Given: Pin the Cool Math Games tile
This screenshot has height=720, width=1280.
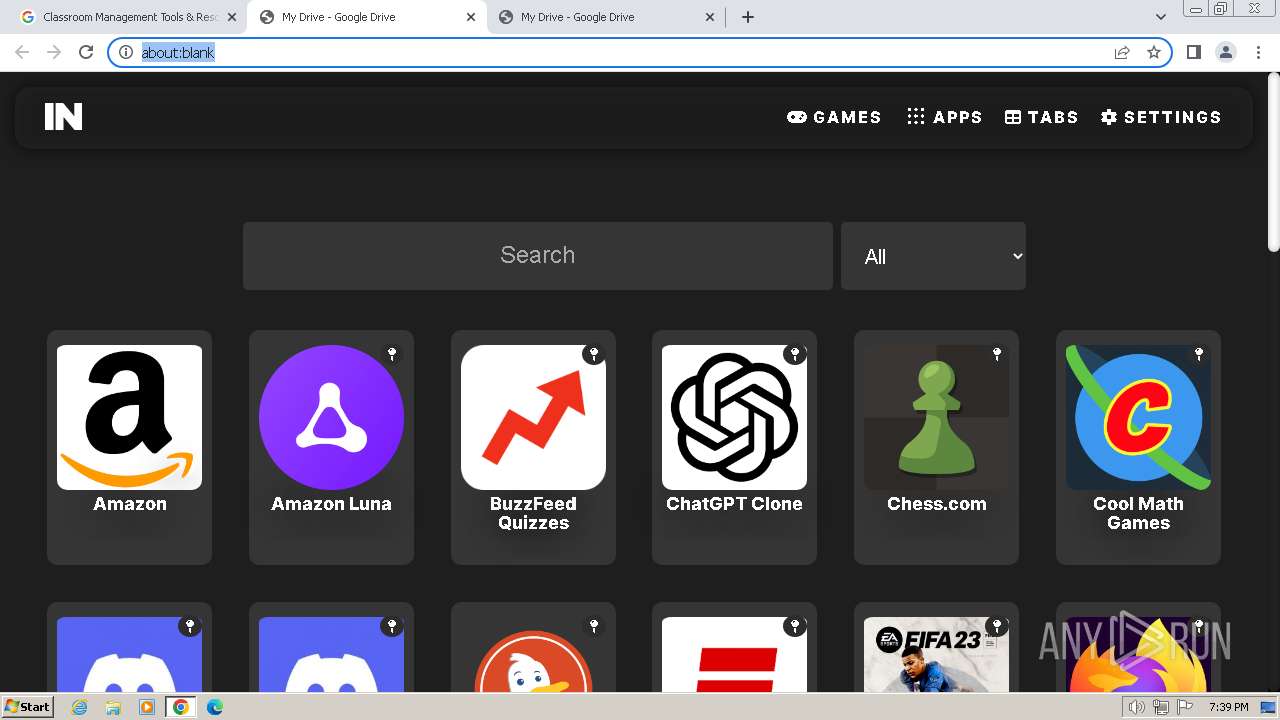Looking at the screenshot, I should 1199,354.
